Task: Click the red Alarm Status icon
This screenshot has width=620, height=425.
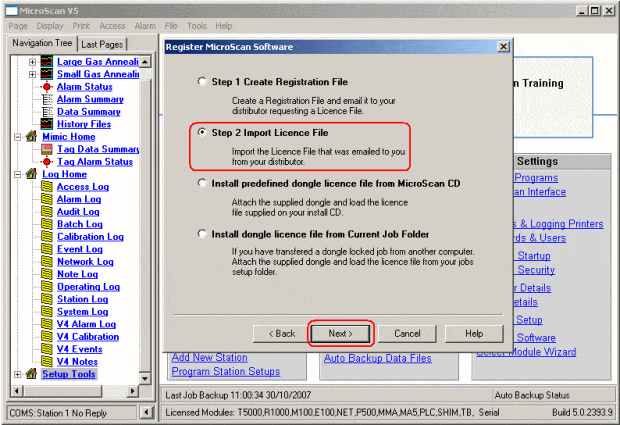Action: [47, 87]
